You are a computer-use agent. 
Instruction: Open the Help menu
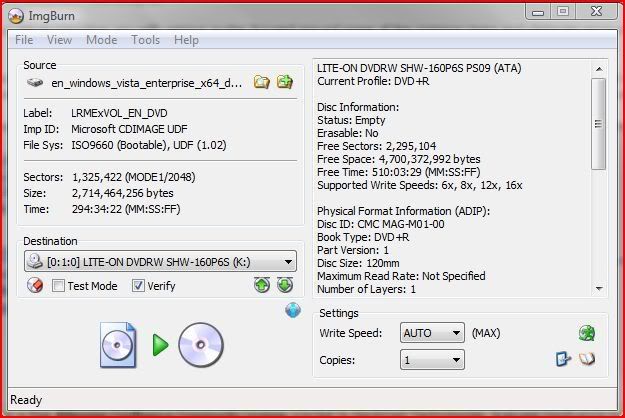click(x=186, y=40)
